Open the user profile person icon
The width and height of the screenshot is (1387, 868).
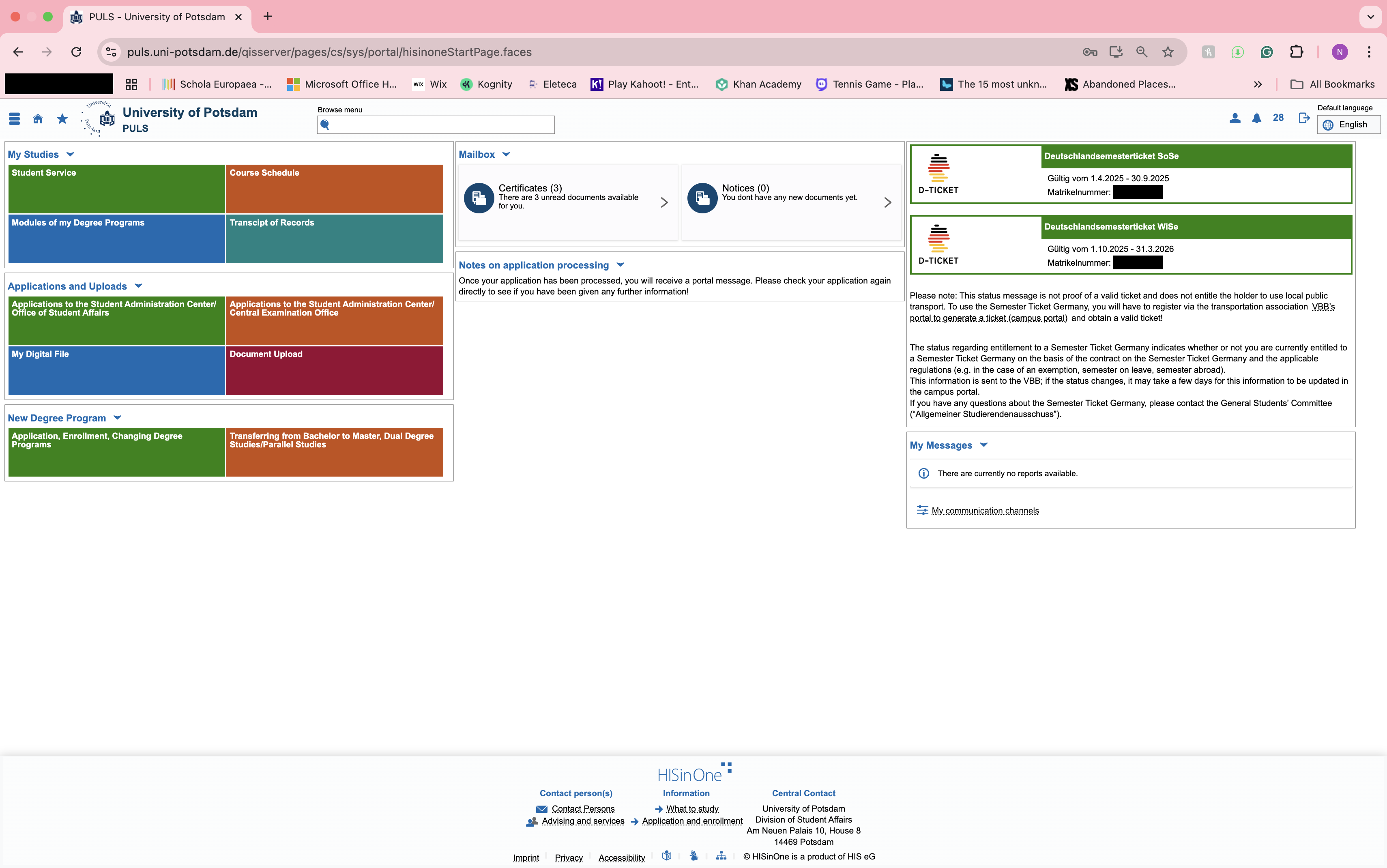click(1235, 118)
